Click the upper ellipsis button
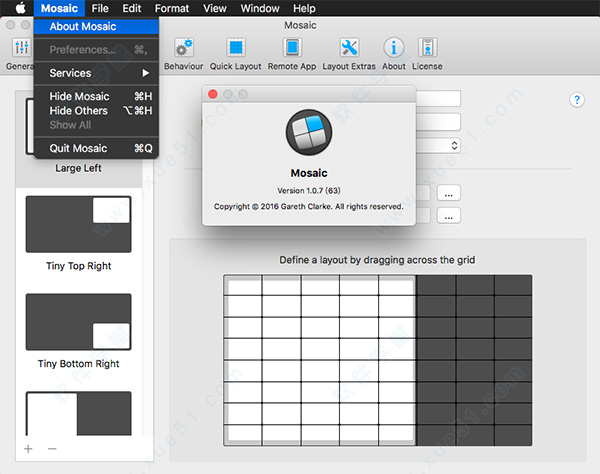The image size is (600, 474). (449, 193)
